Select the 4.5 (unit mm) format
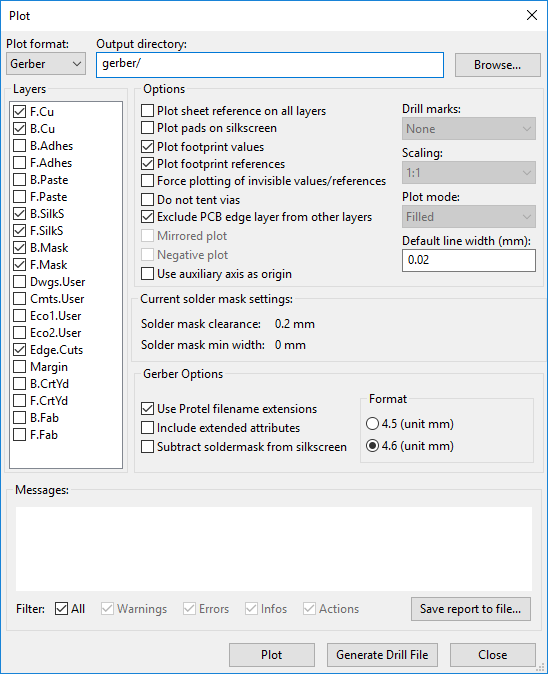Viewport: 548px width, 674px height. pos(372,424)
